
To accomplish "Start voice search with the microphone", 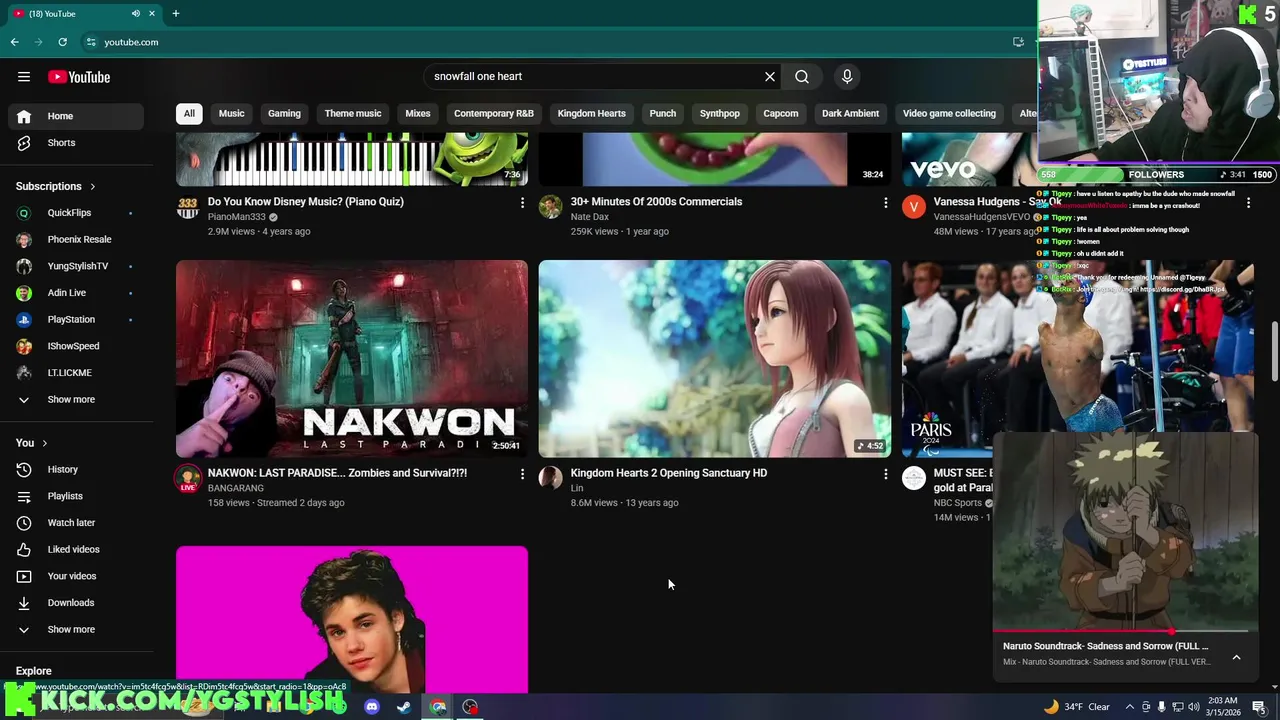I will (x=847, y=77).
